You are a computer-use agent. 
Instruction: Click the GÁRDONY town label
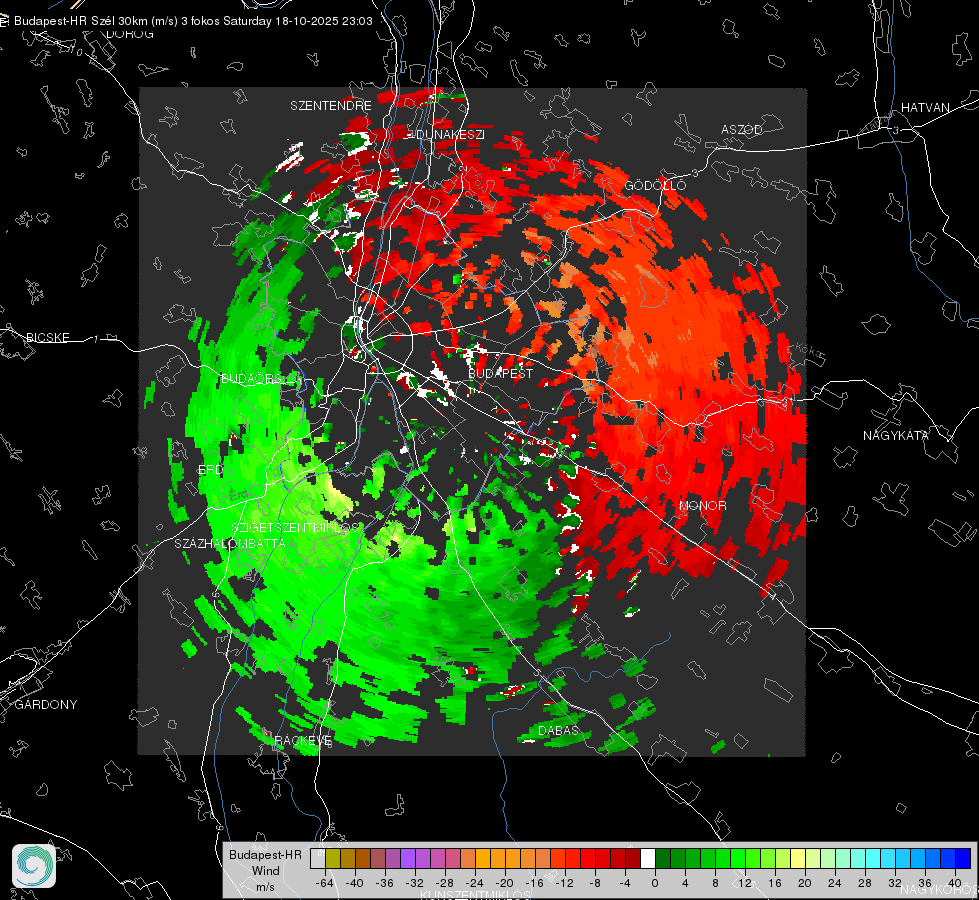click(x=46, y=705)
